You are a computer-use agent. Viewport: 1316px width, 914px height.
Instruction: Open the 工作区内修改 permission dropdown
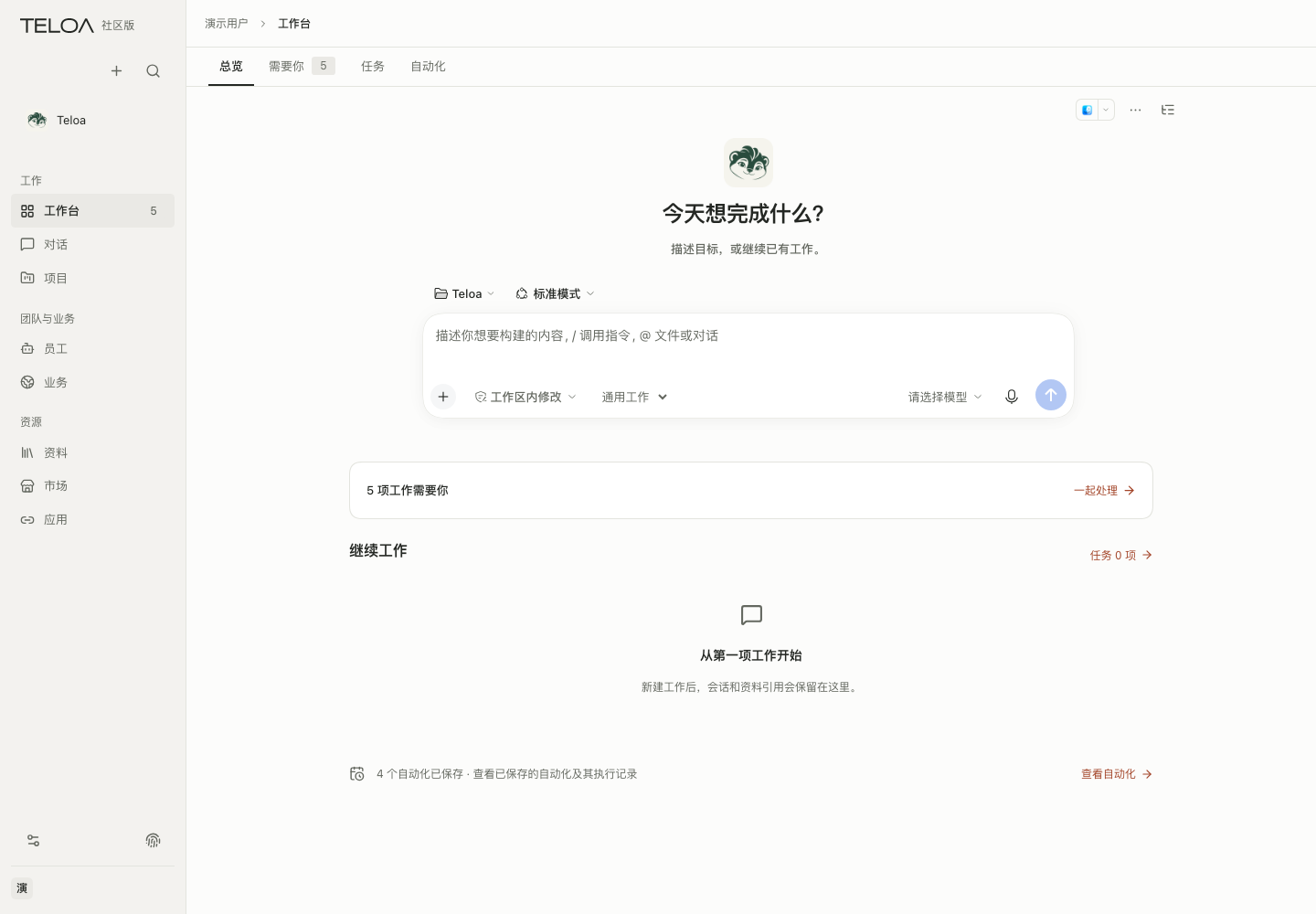pyautogui.click(x=525, y=397)
